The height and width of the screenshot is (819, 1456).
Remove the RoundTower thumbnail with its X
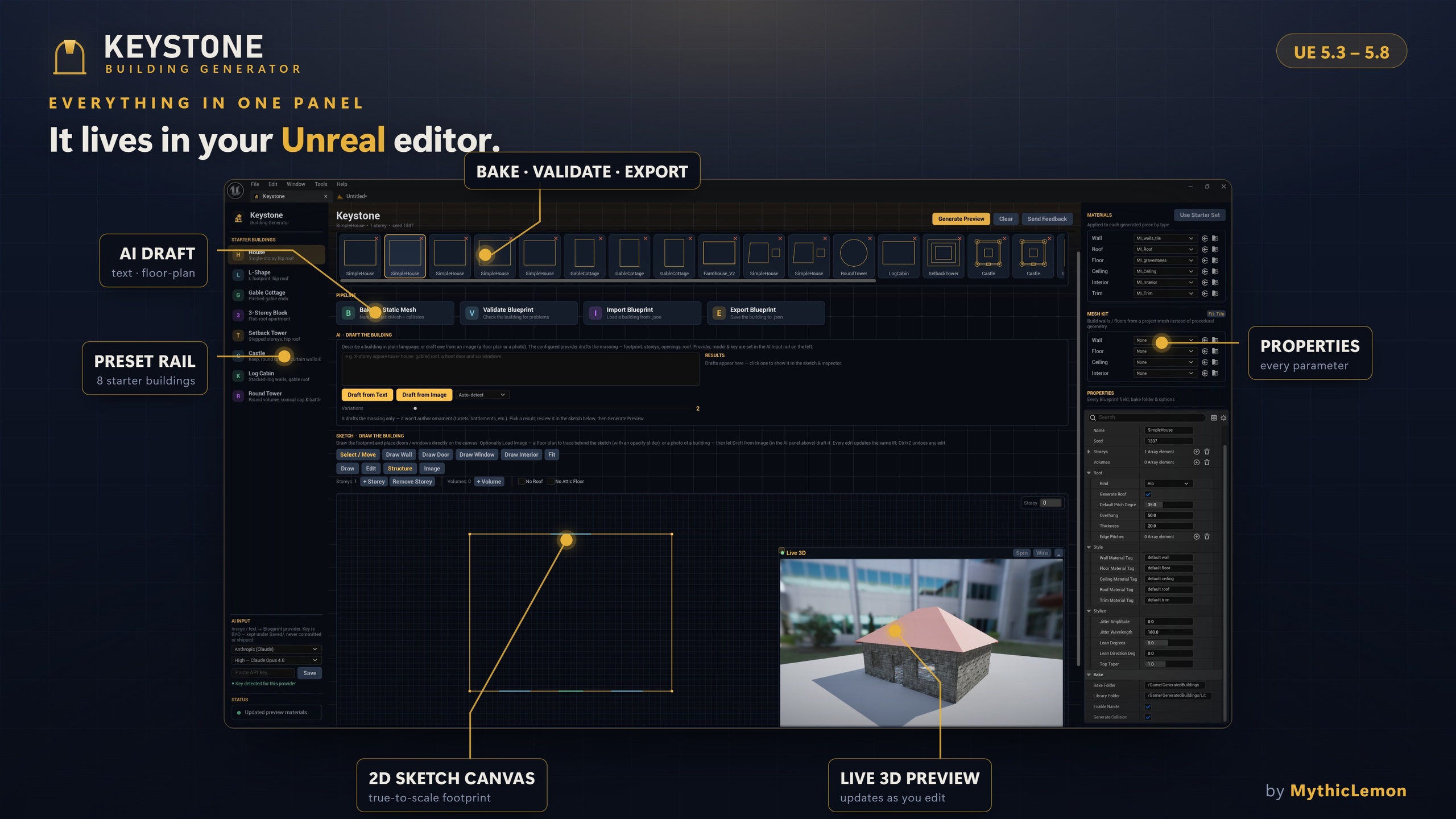tap(870, 239)
